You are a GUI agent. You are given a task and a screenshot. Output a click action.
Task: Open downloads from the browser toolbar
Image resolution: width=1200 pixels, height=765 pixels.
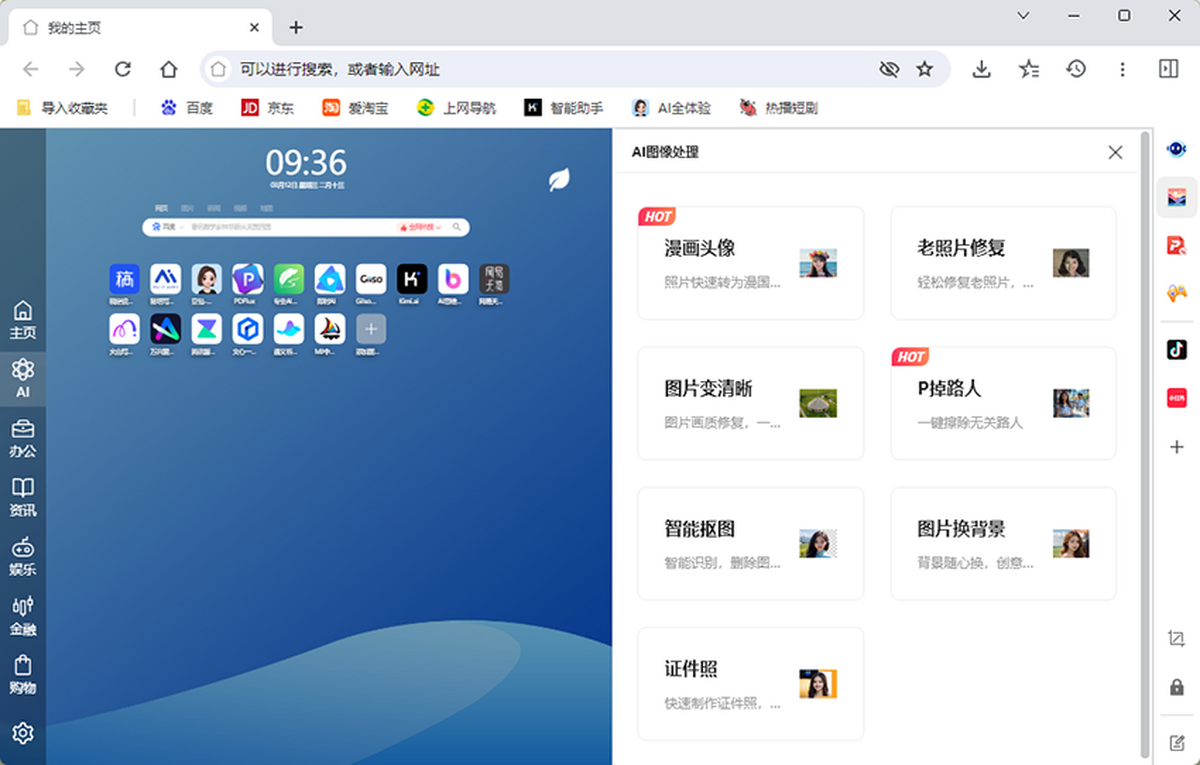pos(981,69)
